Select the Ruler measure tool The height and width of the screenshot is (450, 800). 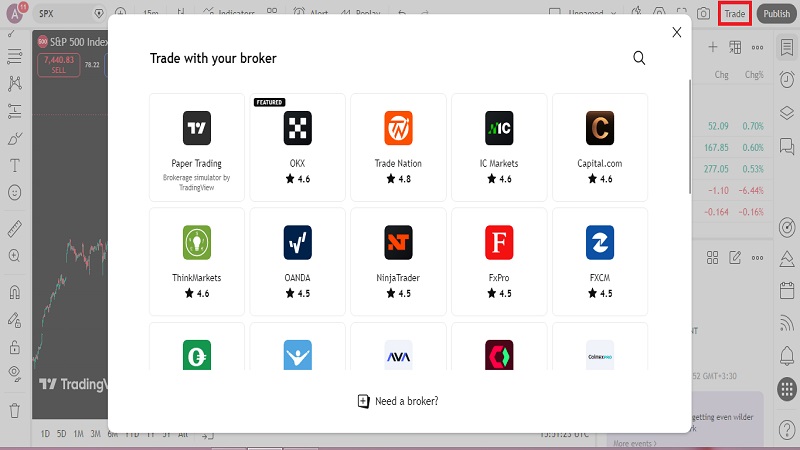coord(15,229)
